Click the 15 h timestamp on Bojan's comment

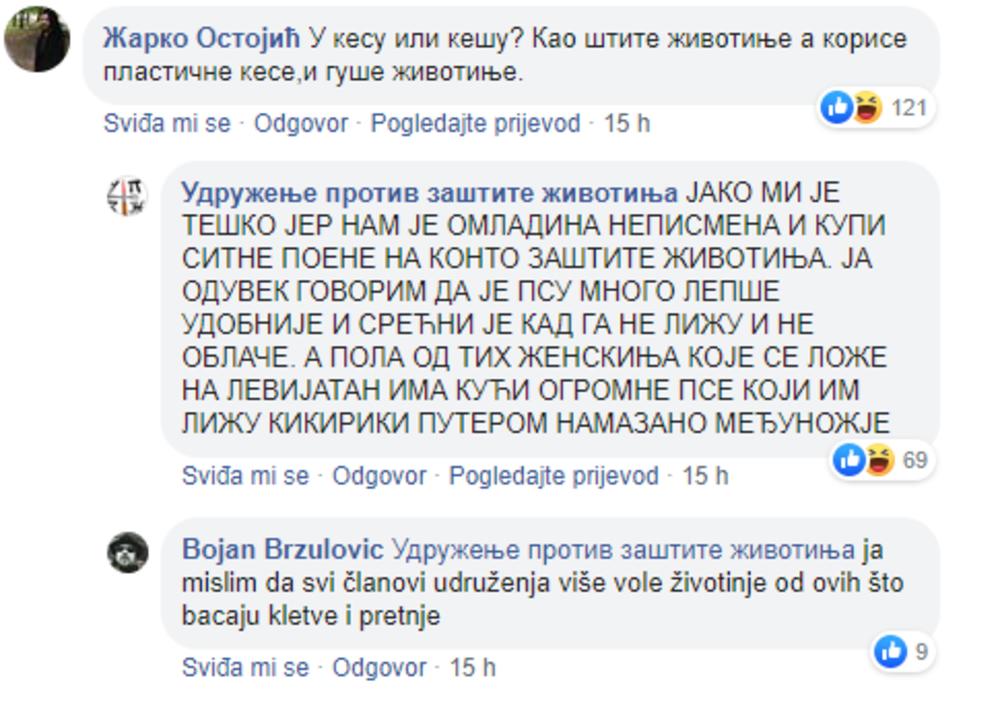point(473,667)
